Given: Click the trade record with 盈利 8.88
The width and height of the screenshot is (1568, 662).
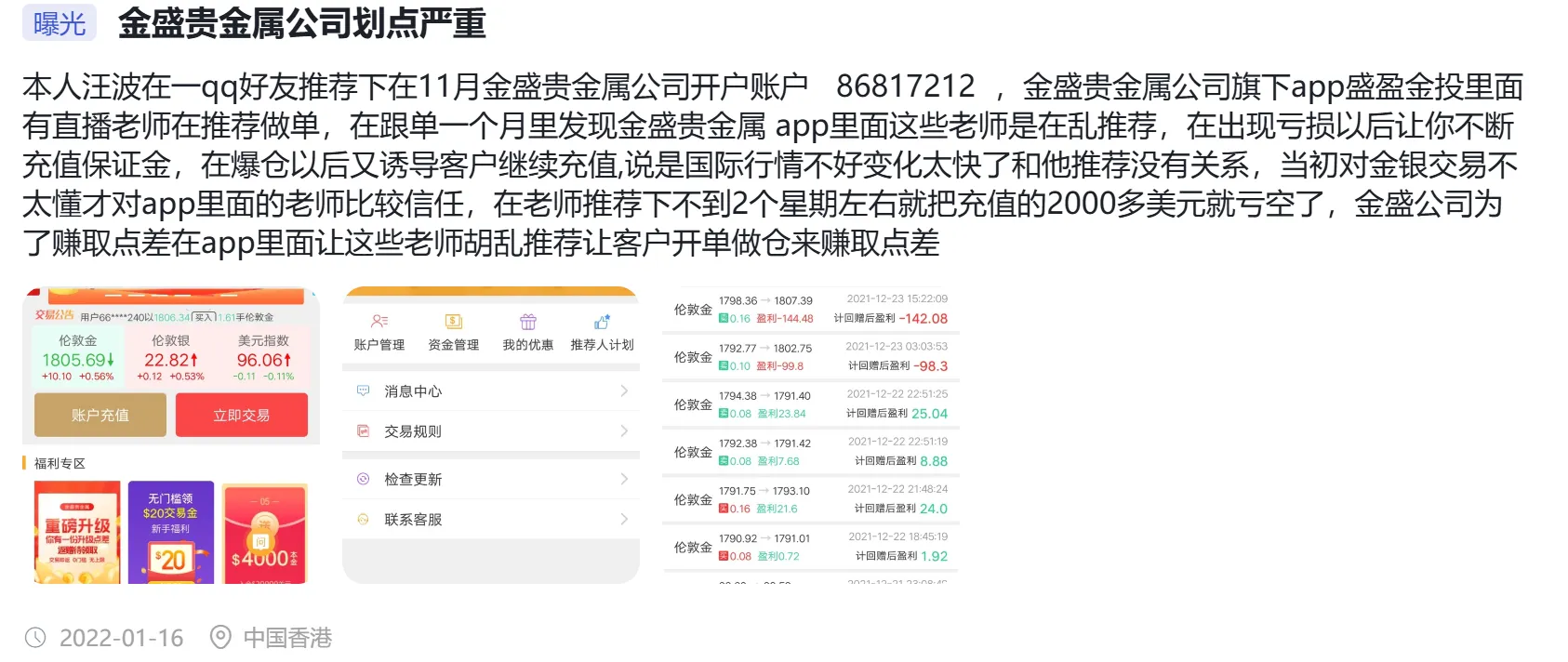Looking at the screenshot, I should click(x=811, y=452).
